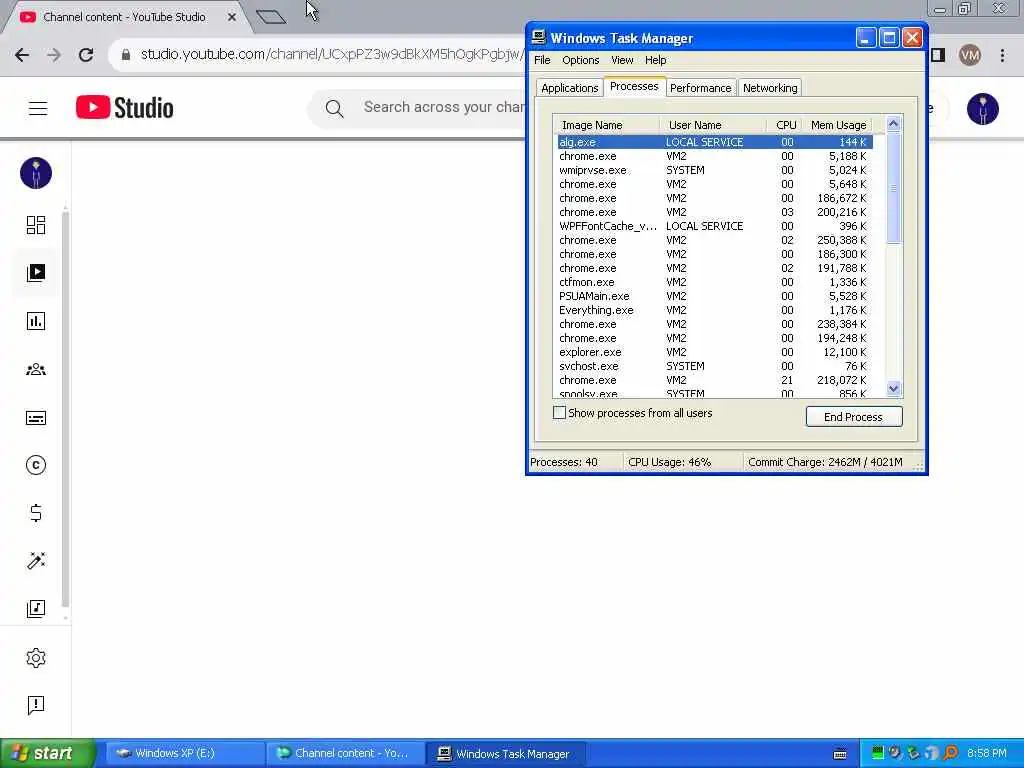The image size is (1024, 768).
Task: Open the Help menu in Task Manager
Action: coord(656,60)
